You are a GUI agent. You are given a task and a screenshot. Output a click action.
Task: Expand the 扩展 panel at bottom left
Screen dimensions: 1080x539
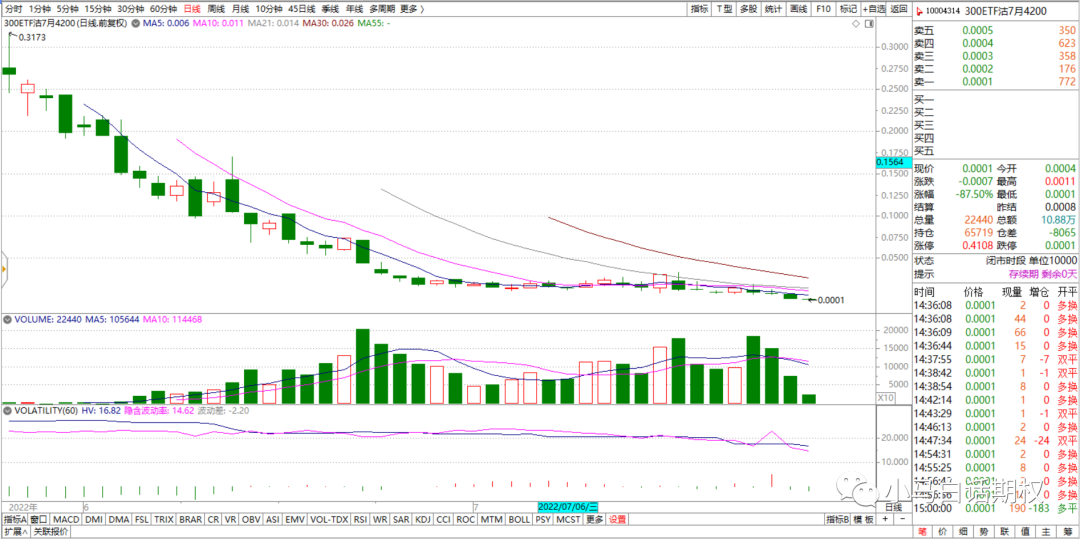click(x=14, y=532)
